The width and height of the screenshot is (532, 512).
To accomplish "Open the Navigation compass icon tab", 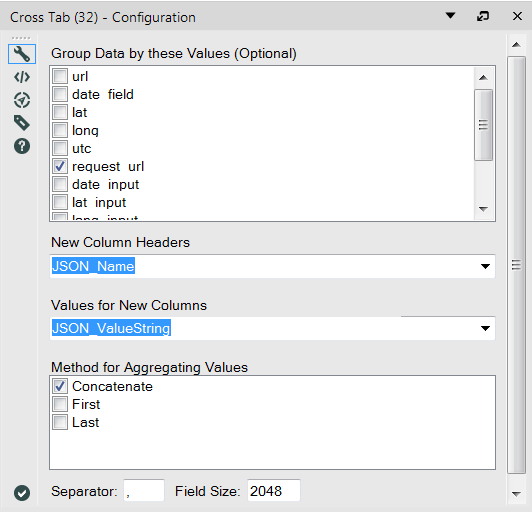I will (22, 100).
